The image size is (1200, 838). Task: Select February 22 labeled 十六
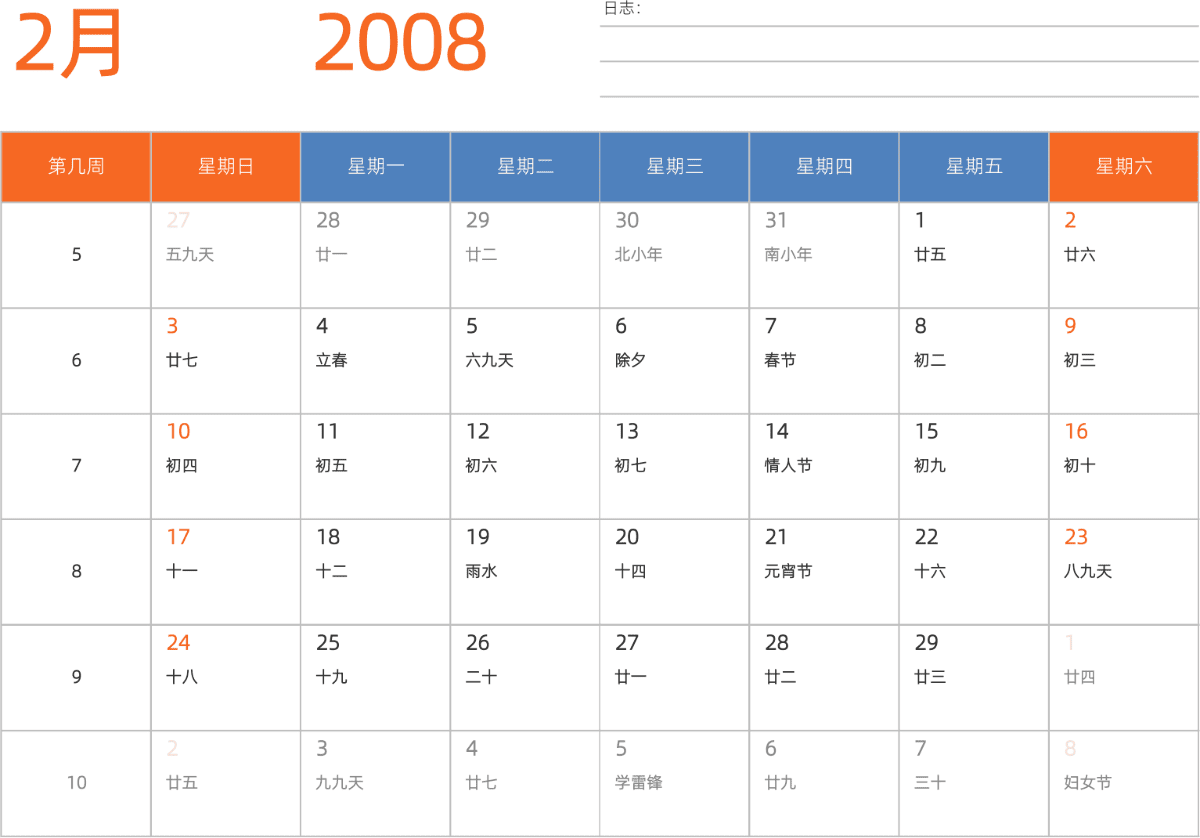[x=974, y=572]
